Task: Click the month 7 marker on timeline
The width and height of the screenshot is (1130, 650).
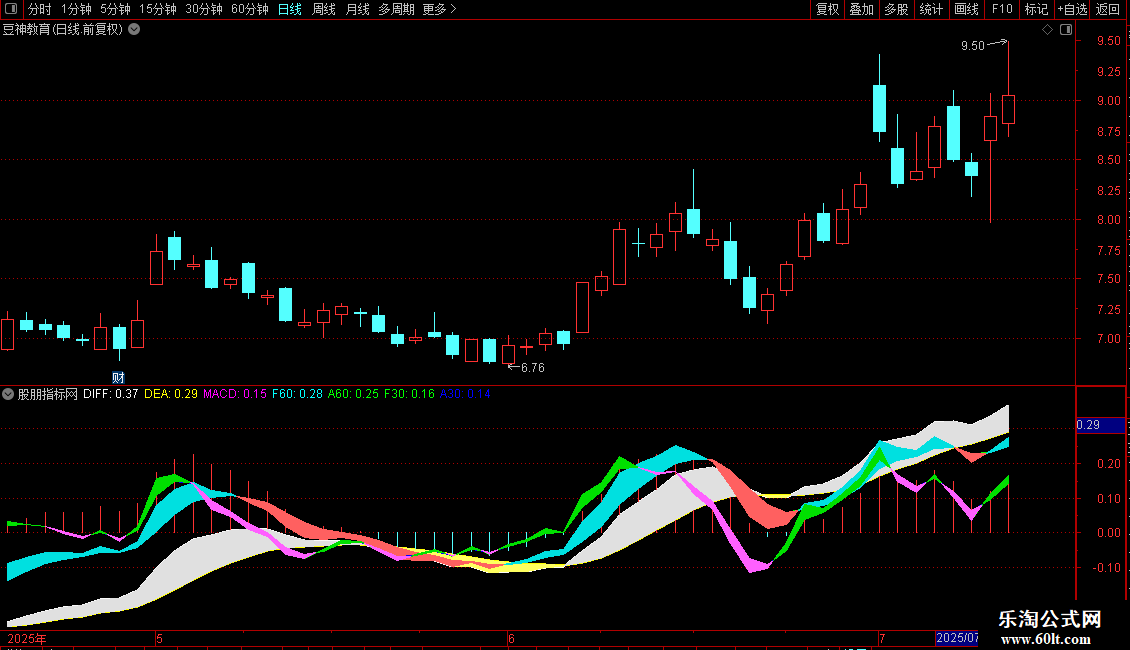Action: (881, 639)
